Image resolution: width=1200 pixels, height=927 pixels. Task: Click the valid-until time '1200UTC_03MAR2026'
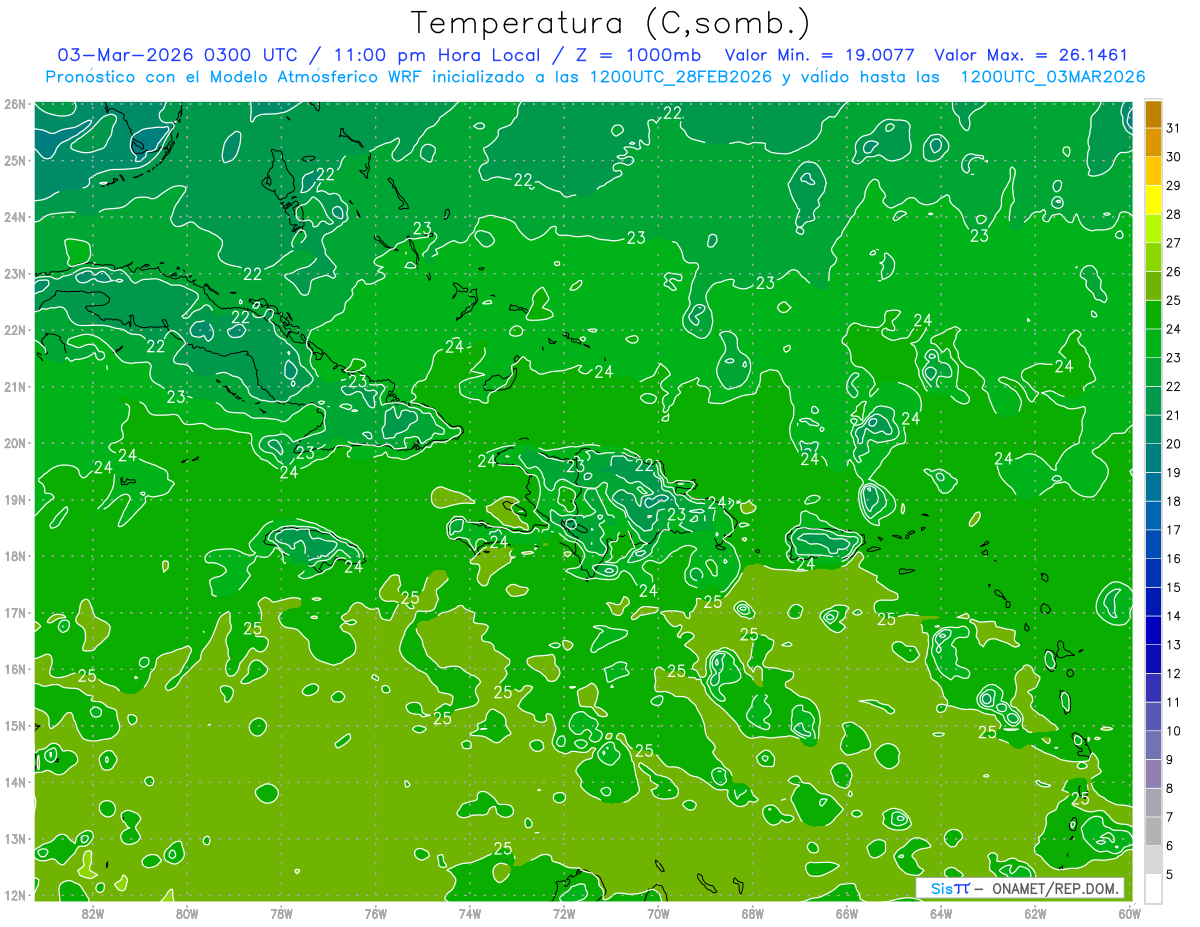pos(1052,77)
